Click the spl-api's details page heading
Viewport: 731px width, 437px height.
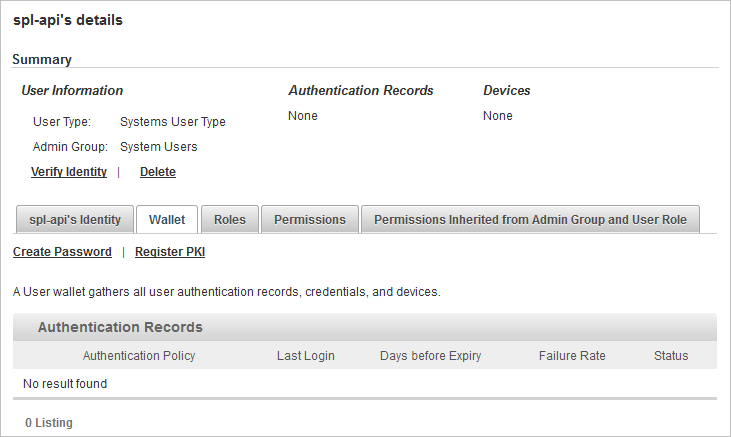68,20
